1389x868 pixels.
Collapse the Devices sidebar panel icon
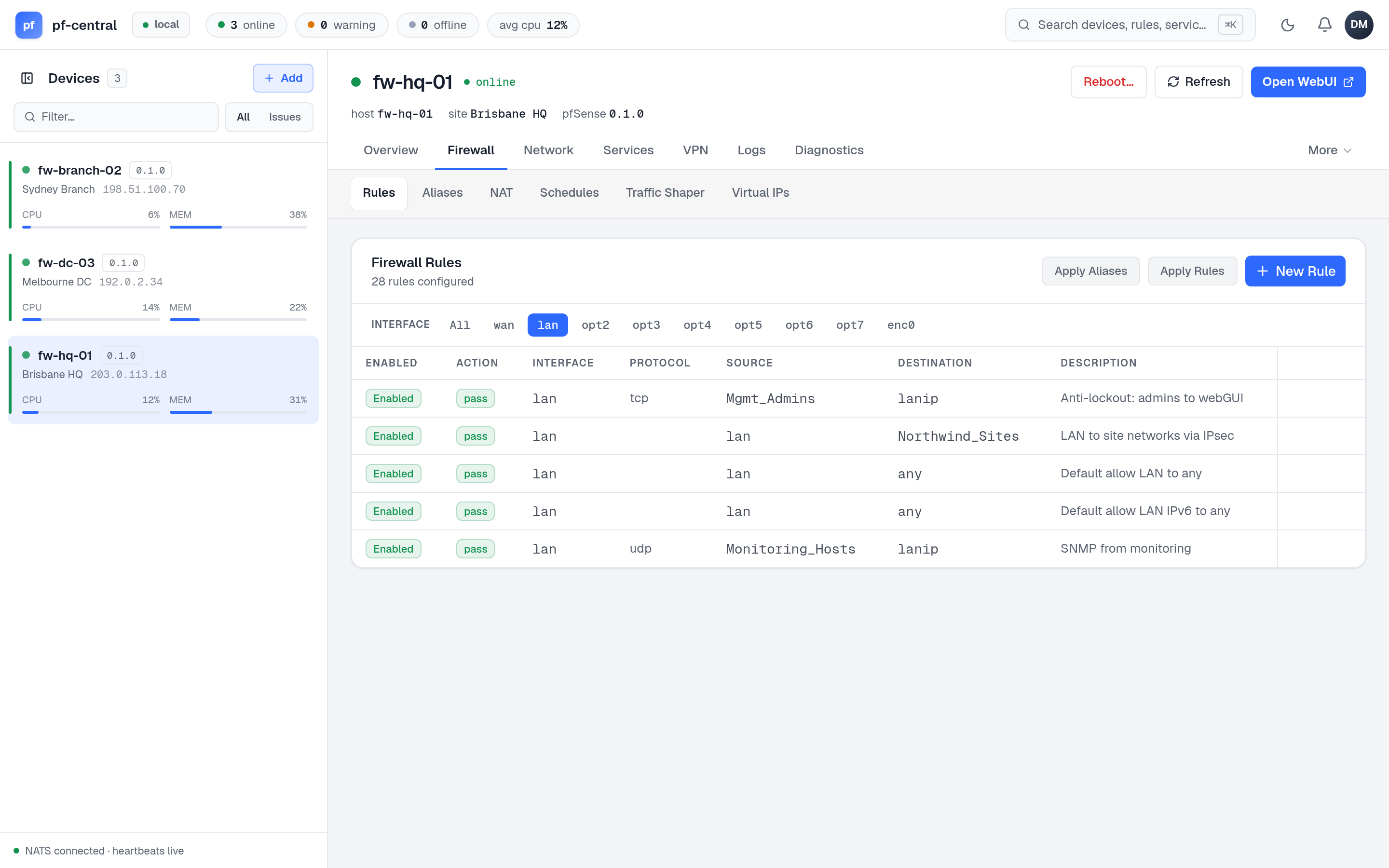27,78
